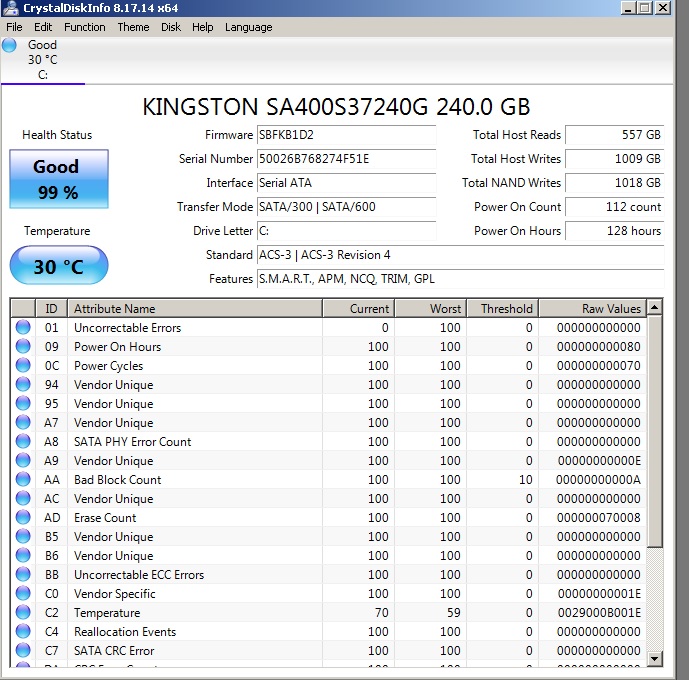Click scroll down arrow of attribute list
Image resolution: width=689 pixels, height=680 pixels.
655,658
